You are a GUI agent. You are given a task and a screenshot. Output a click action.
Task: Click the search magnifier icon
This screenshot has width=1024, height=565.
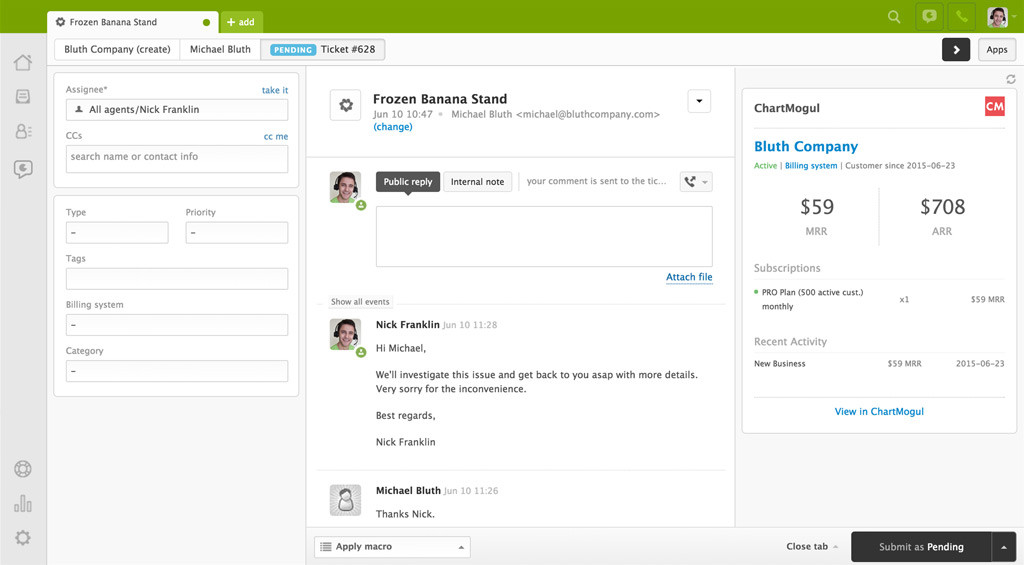click(x=894, y=17)
